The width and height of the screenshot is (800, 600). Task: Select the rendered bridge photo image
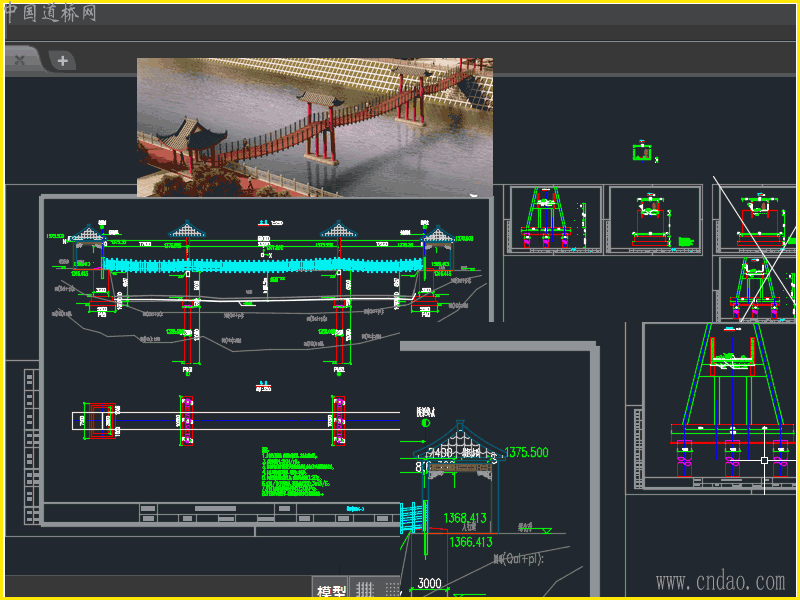[315, 127]
